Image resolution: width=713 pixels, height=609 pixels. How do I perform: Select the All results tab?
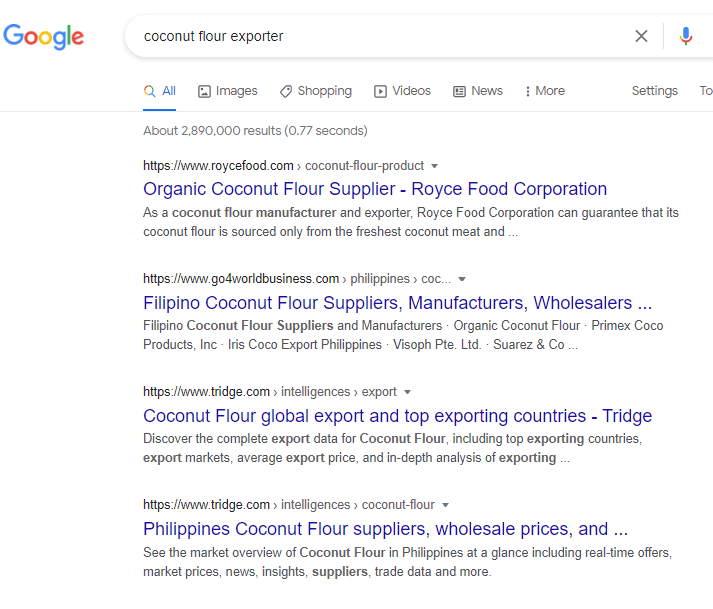(160, 91)
